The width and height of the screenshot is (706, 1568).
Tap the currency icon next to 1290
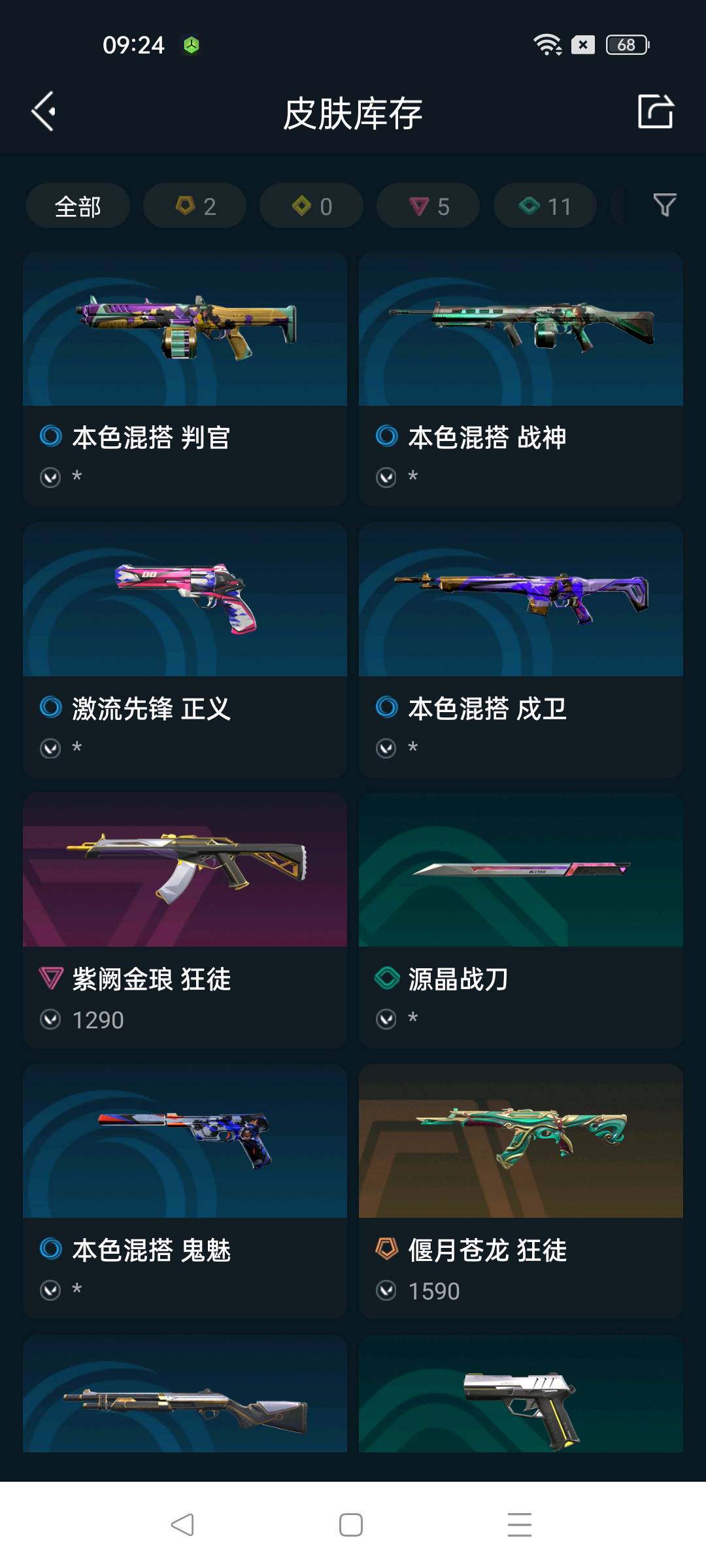50,1019
